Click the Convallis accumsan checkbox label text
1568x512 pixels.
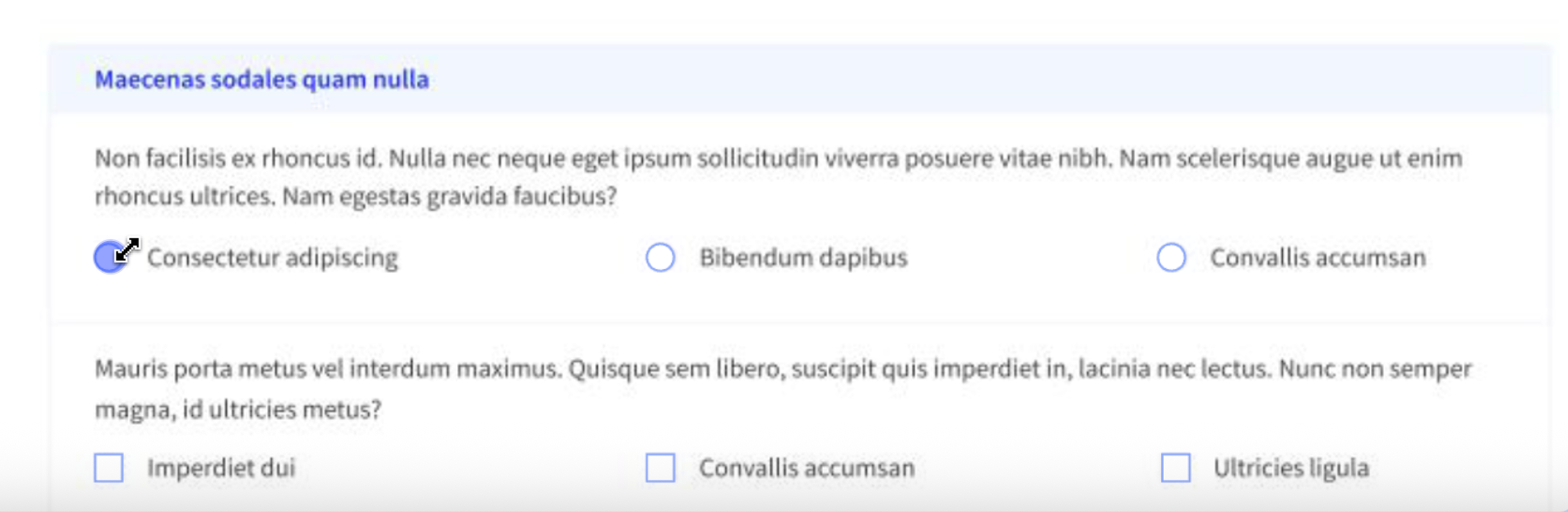pos(807,468)
